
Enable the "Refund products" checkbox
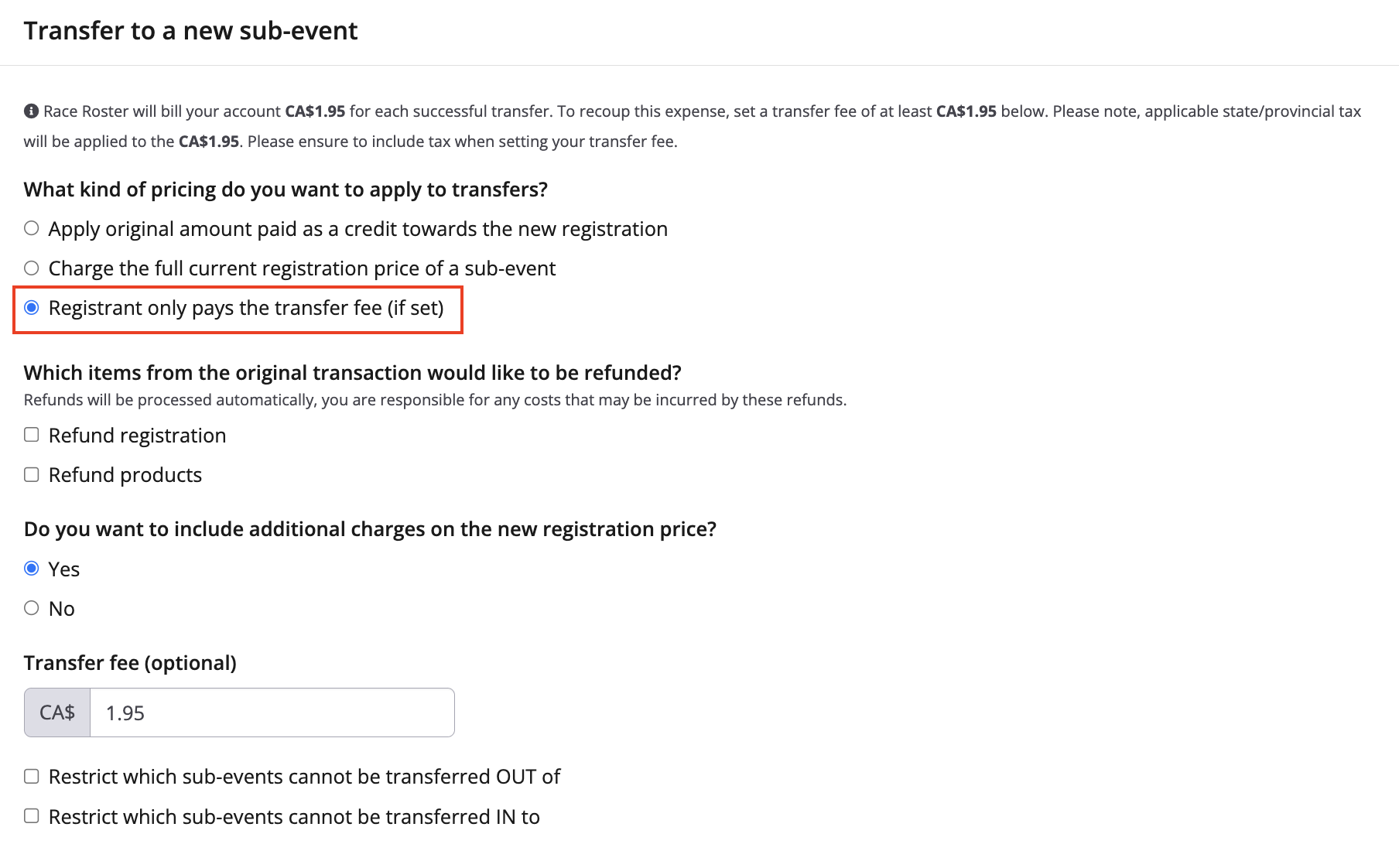32,474
